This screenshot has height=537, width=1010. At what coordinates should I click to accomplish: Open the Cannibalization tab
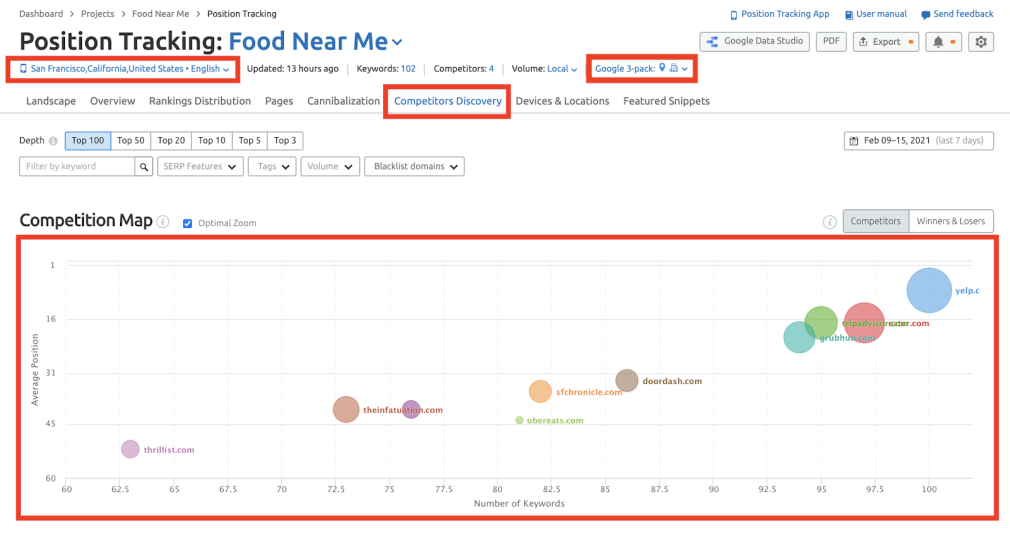[x=343, y=101]
